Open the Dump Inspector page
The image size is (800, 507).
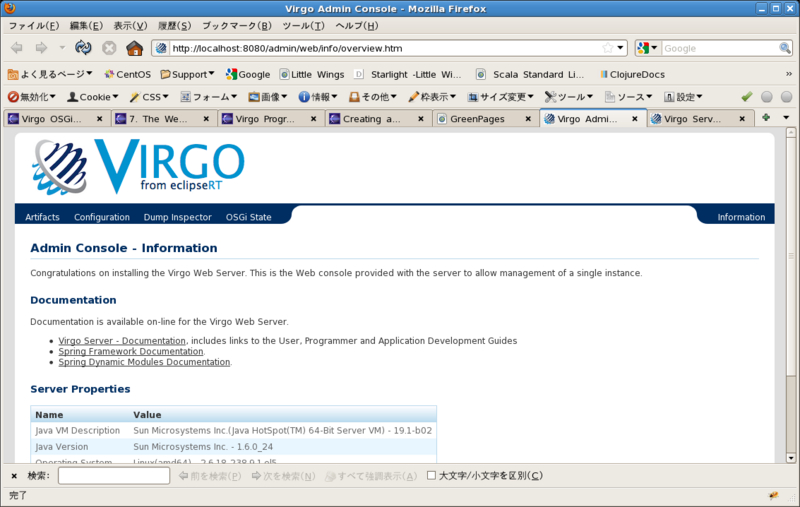[x=178, y=217]
